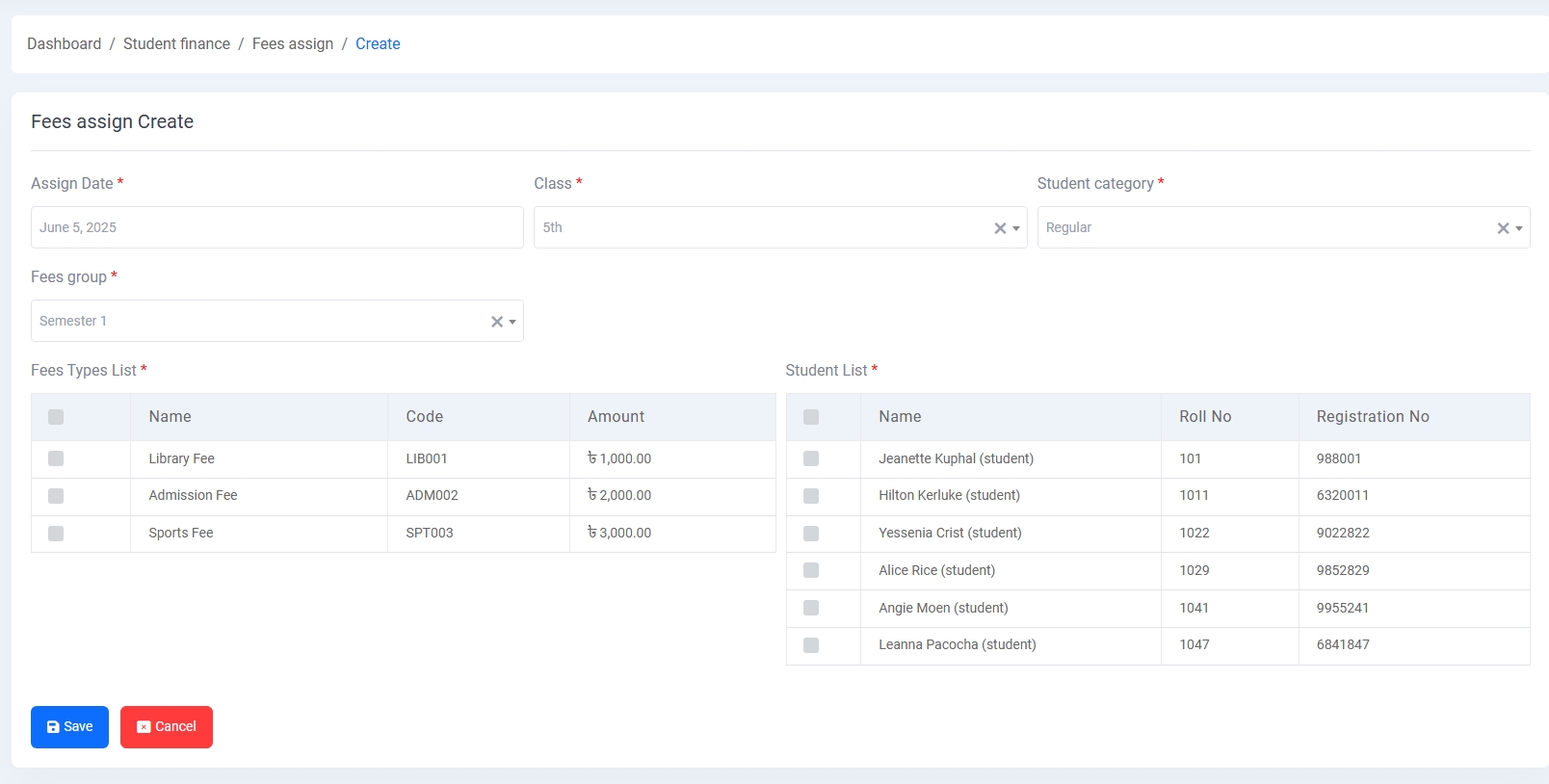Click the code ADM002
This screenshot has height=784, width=1549.
click(x=432, y=495)
